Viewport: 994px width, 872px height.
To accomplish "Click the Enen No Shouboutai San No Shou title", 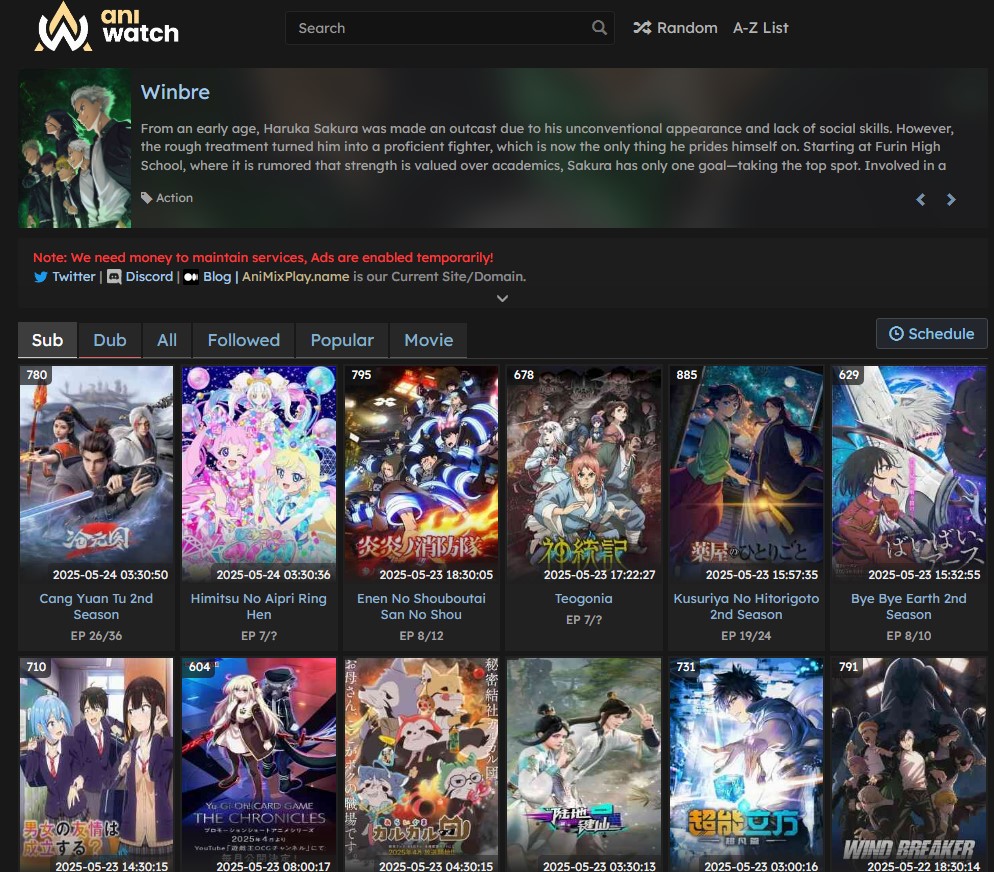I will [421, 606].
